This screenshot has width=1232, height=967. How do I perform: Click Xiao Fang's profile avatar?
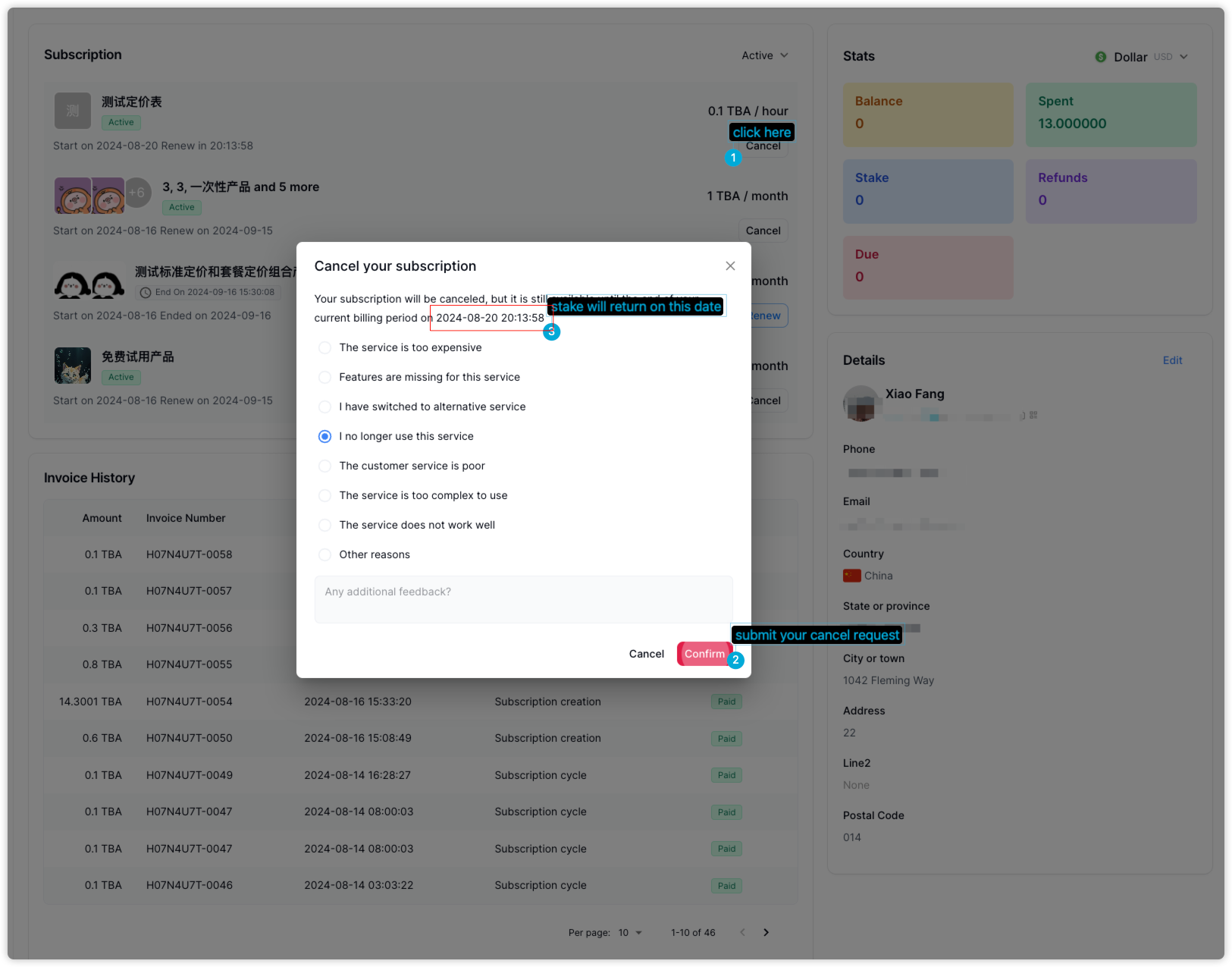(x=861, y=403)
